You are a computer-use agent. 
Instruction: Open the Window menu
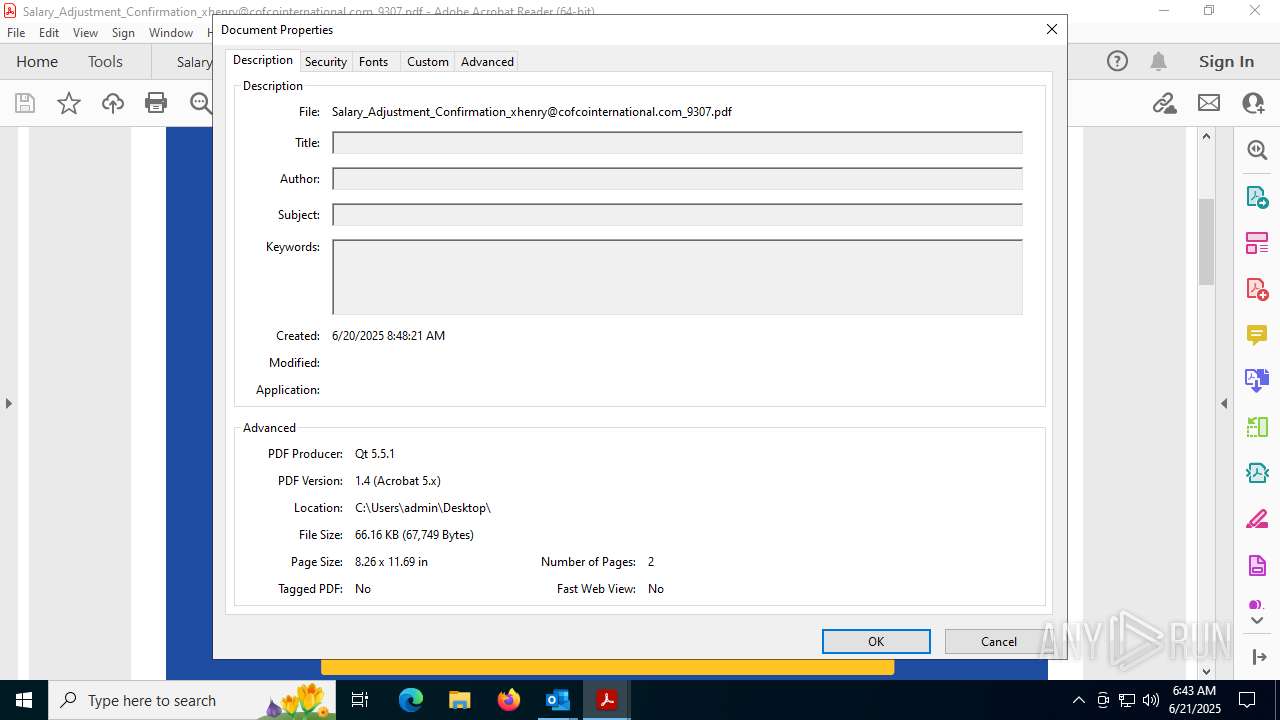171,32
